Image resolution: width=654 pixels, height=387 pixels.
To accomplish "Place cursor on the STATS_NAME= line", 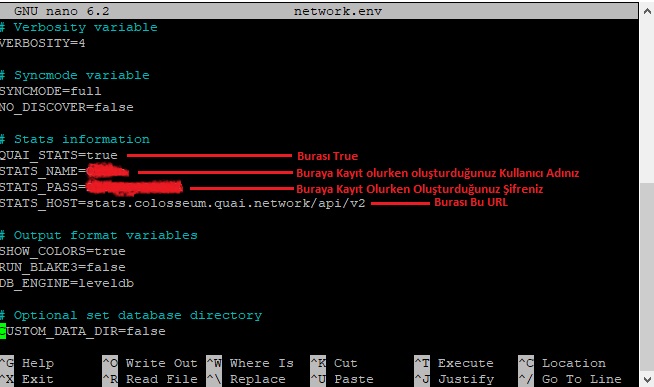I will pyautogui.click(x=65, y=171).
